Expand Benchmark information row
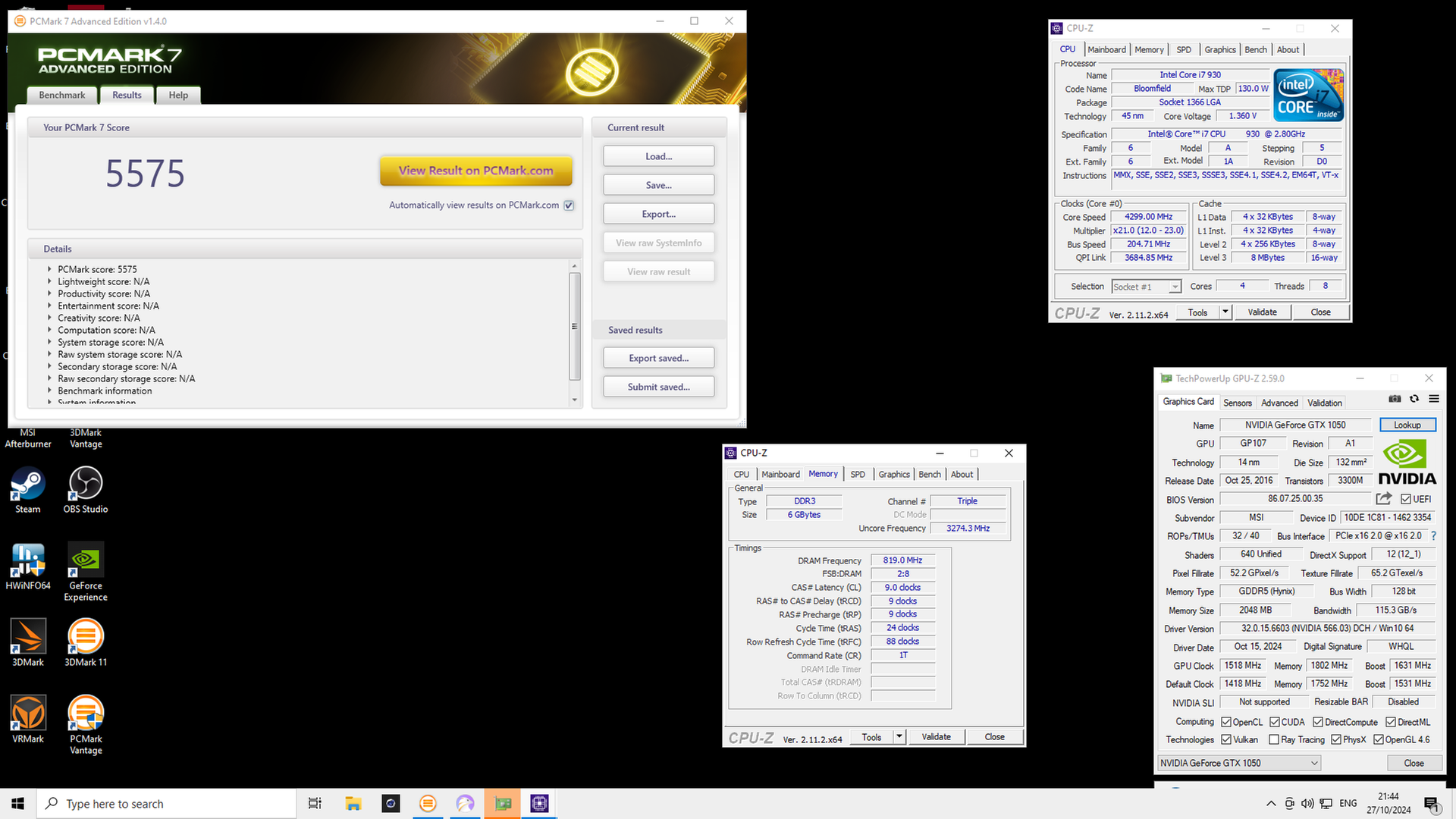Screen dimensions: 1456x819 pyautogui.click(x=49, y=391)
